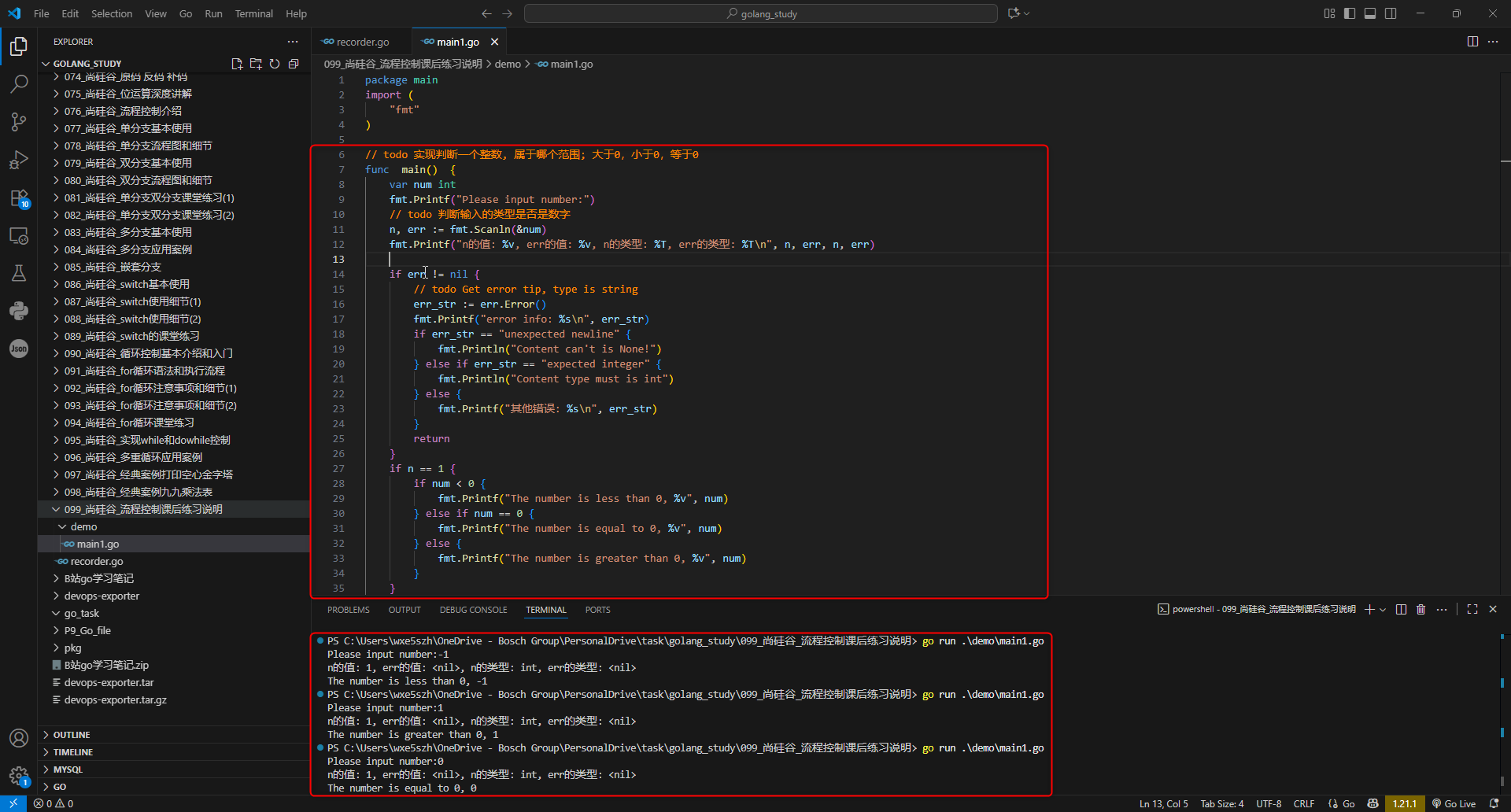The width and height of the screenshot is (1511, 812).
Task: Open the Terminal menu
Action: coord(253,13)
